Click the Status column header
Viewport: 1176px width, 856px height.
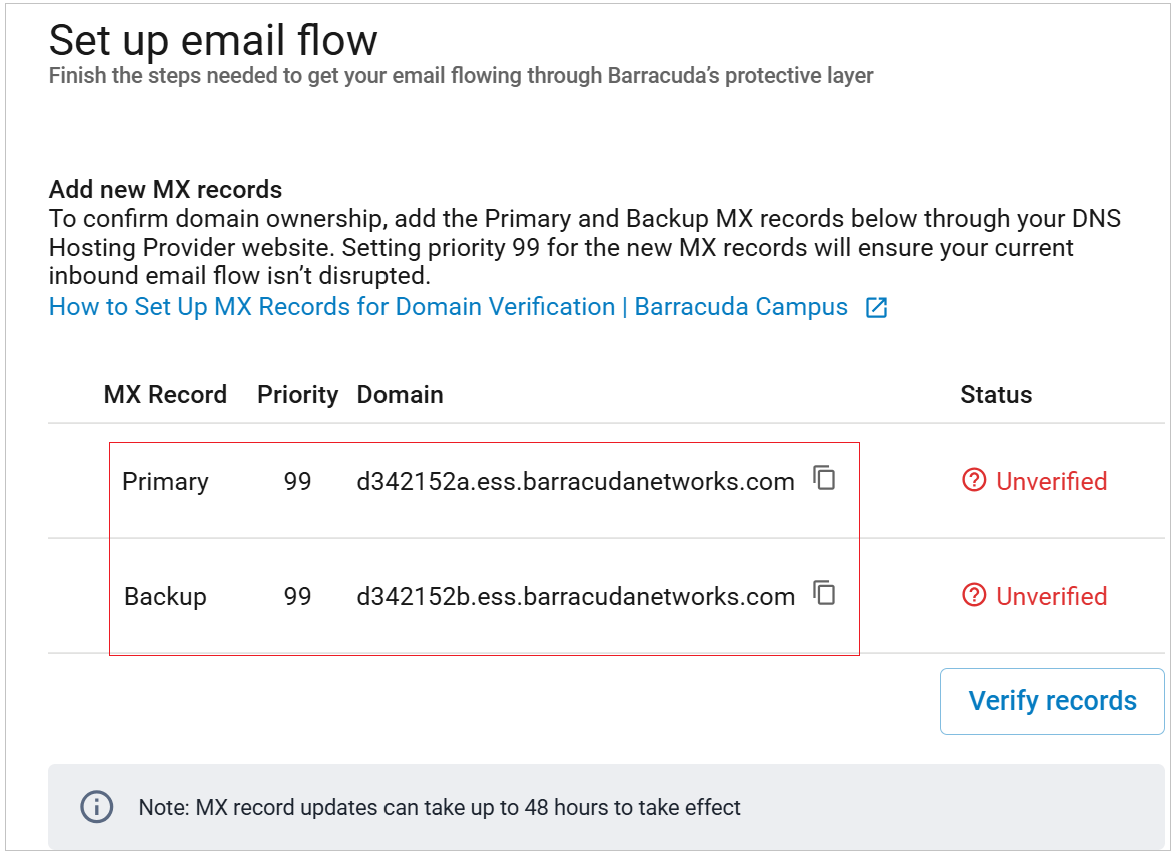coord(996,395)
